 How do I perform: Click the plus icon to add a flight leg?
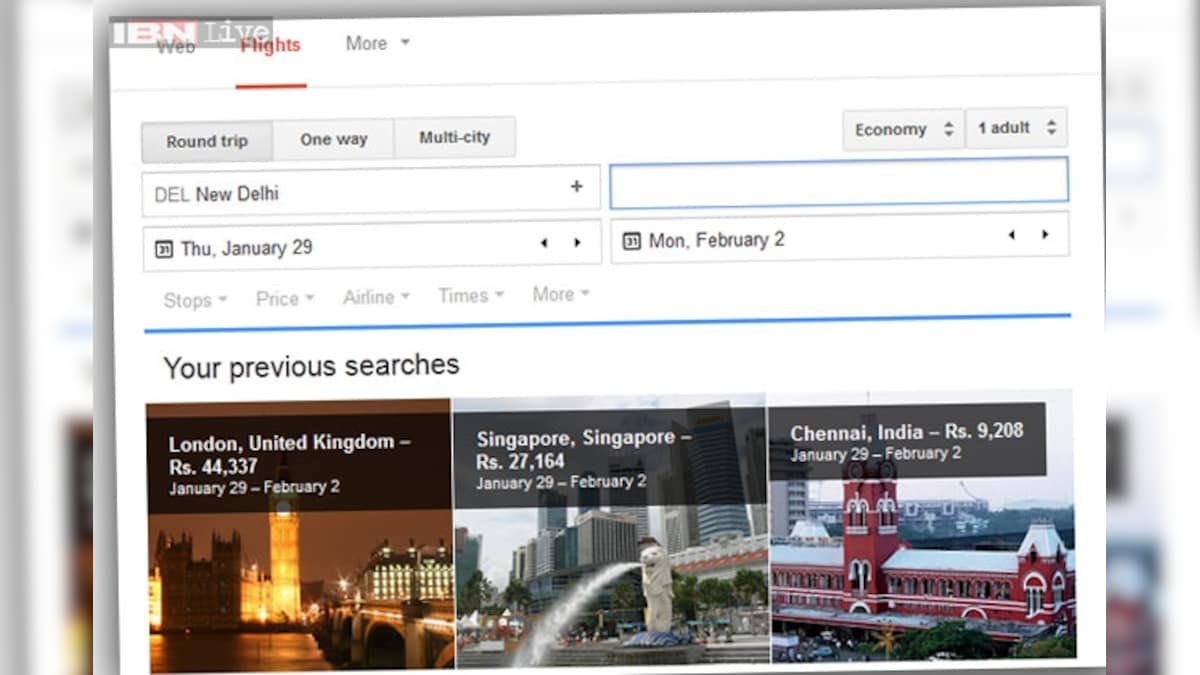(x=577, y=186)
